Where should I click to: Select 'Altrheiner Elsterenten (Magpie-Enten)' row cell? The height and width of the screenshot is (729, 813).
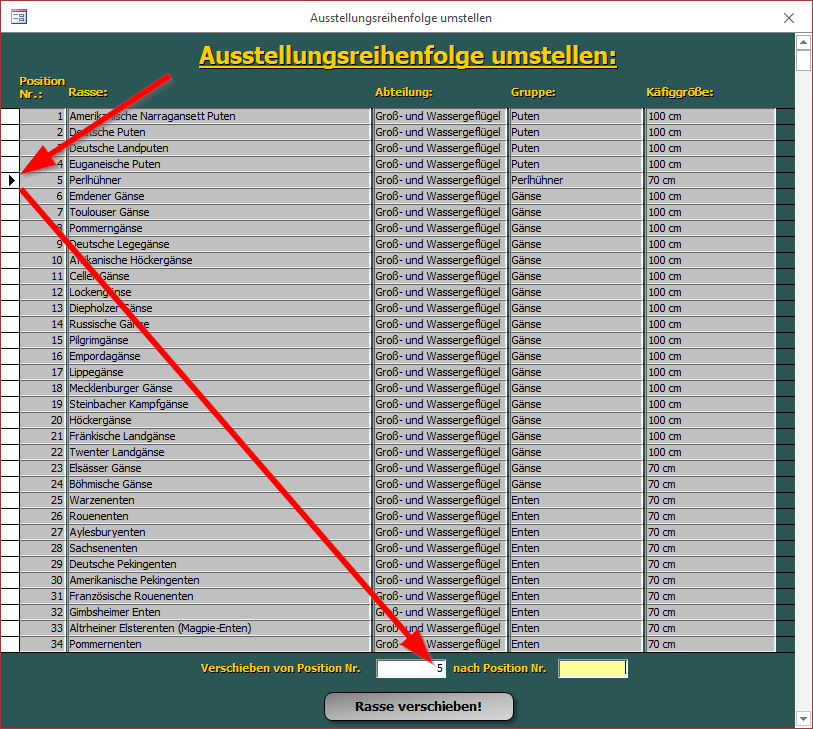tap(217, 628)
